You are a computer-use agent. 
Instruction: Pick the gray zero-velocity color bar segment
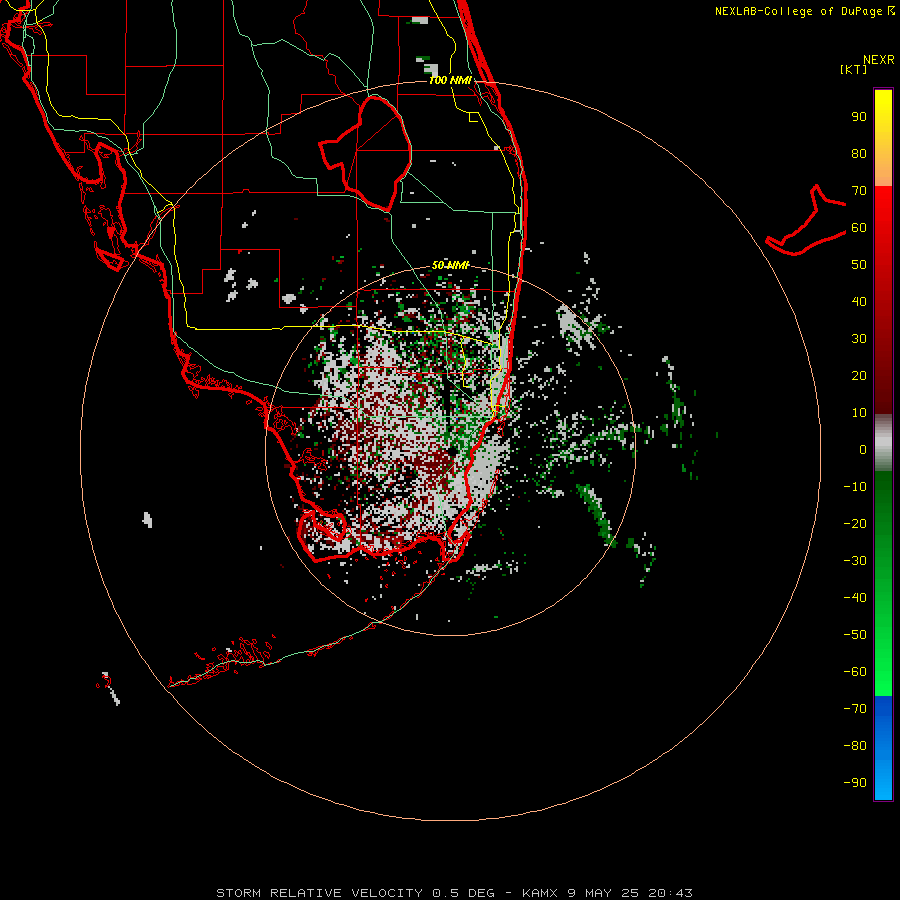click(883, 443)
